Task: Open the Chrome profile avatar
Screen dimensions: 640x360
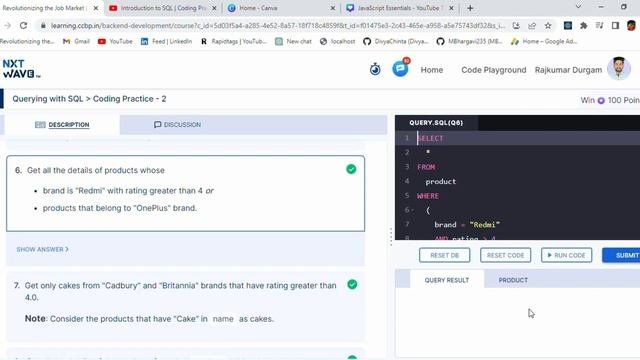Action: click(631, 25)
